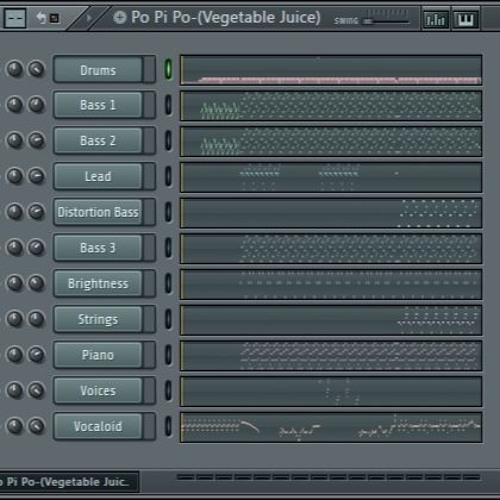Screen dimensions: 500x500
Task: Open the Bass 2 piano roll preview
Action: point(331,141)
